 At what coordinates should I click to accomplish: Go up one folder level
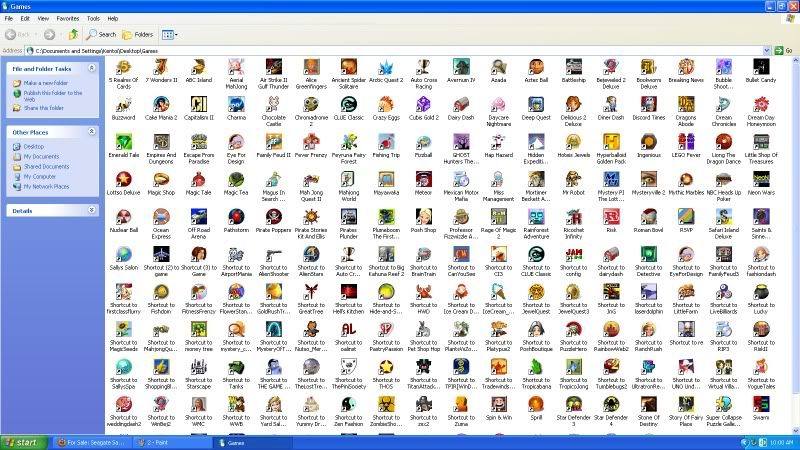click(x=73, y=35)
